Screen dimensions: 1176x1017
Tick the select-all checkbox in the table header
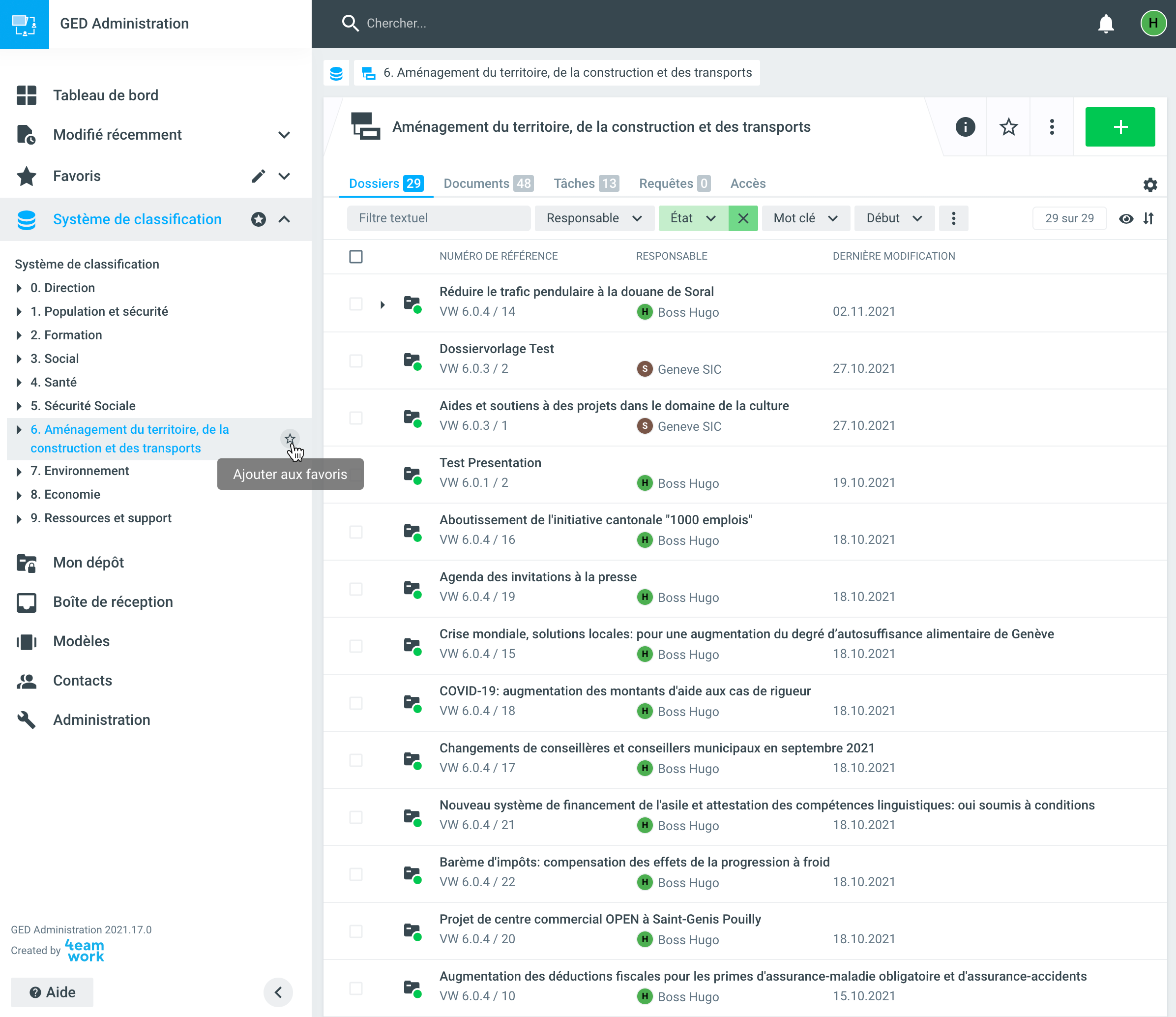coord(356,257)
